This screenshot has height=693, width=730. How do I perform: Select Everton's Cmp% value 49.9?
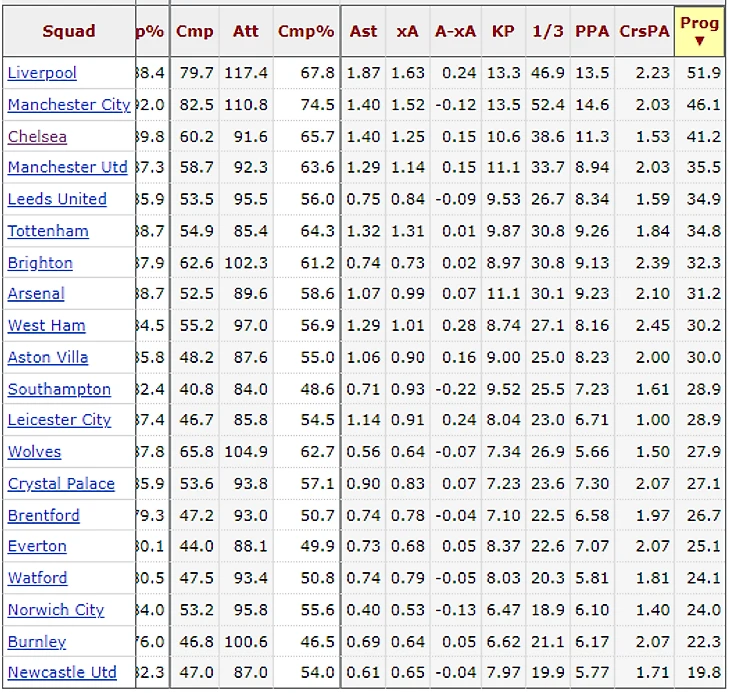318,546
